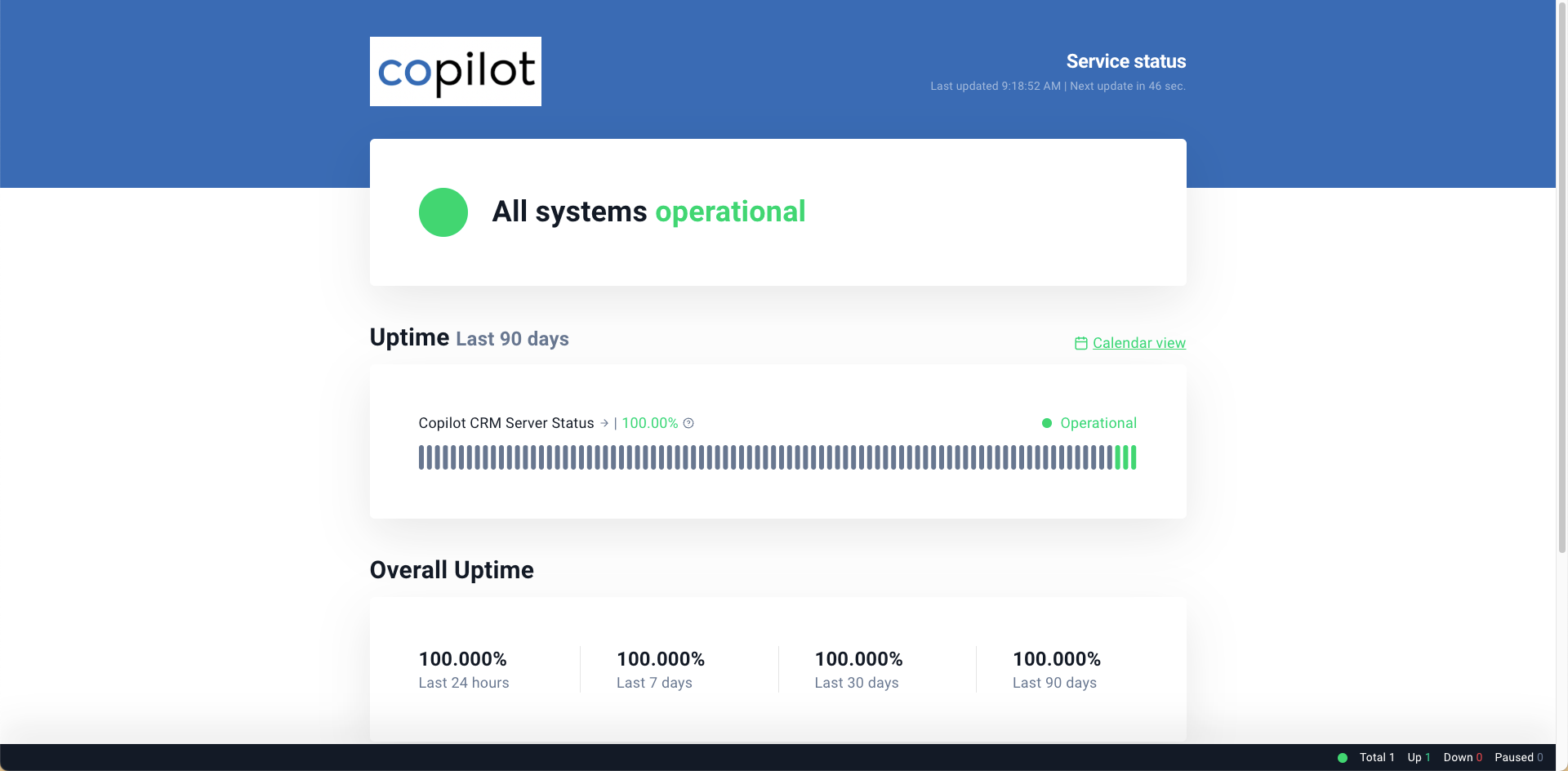Click the green dot in bottom status bar

coord(1343,758)
